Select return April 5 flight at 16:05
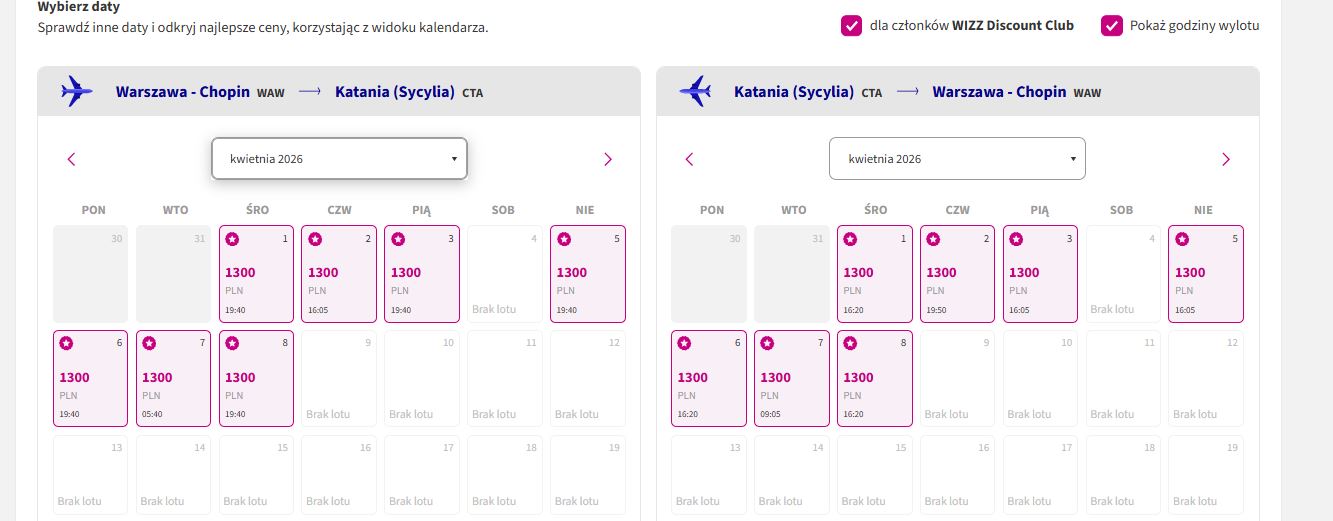This screenshot has width=1333, height=521. [1206, 274]
